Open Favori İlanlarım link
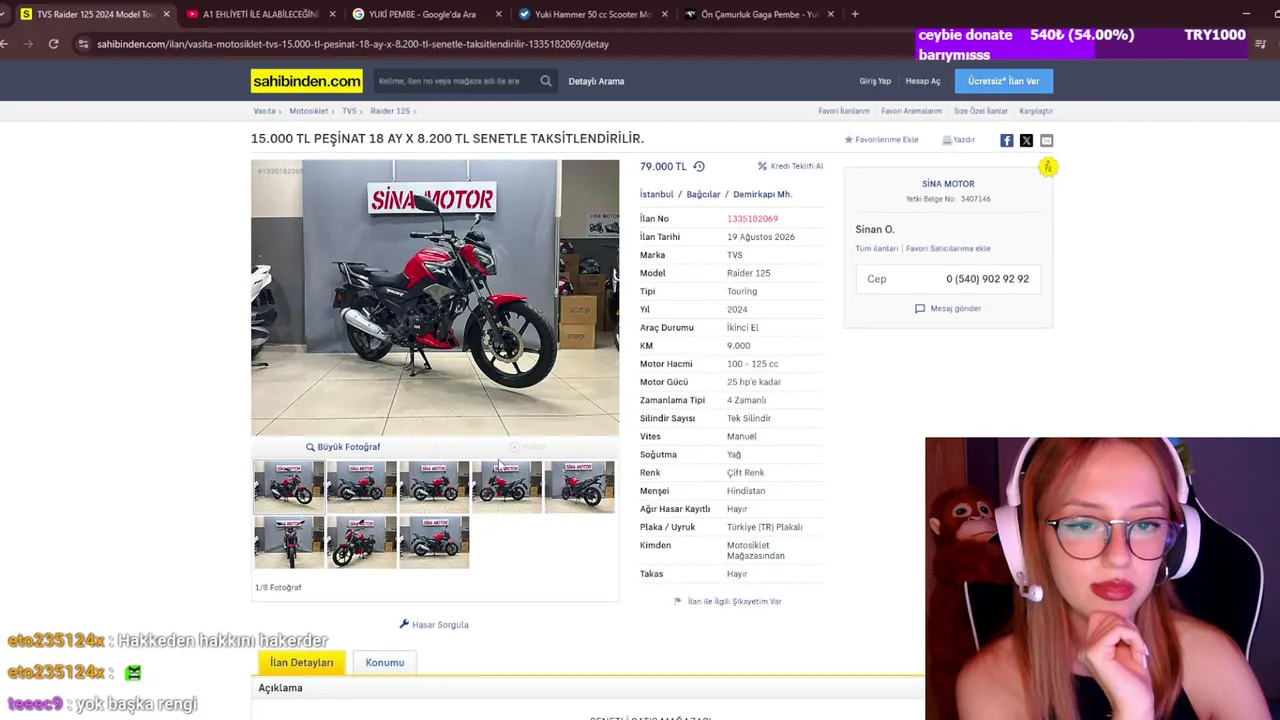Viewport: 1280px width, 720px height. pos(844,111)
